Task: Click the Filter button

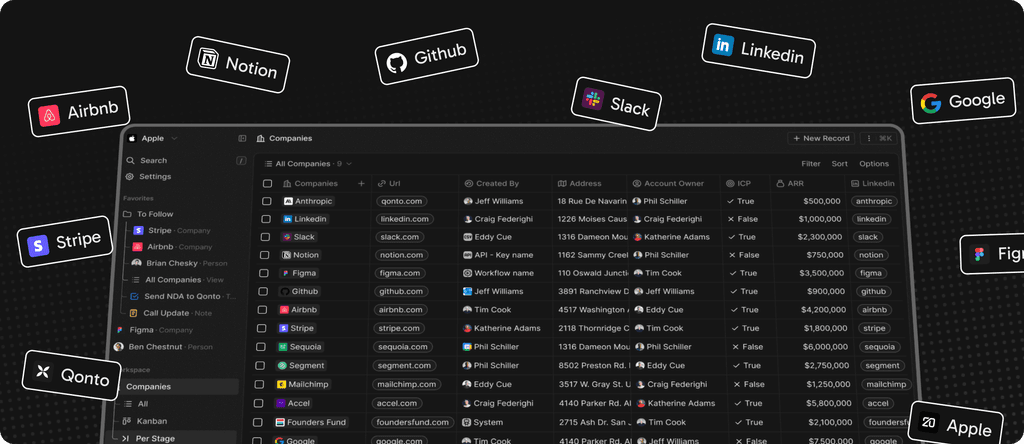Action: (x=811, y=164)
